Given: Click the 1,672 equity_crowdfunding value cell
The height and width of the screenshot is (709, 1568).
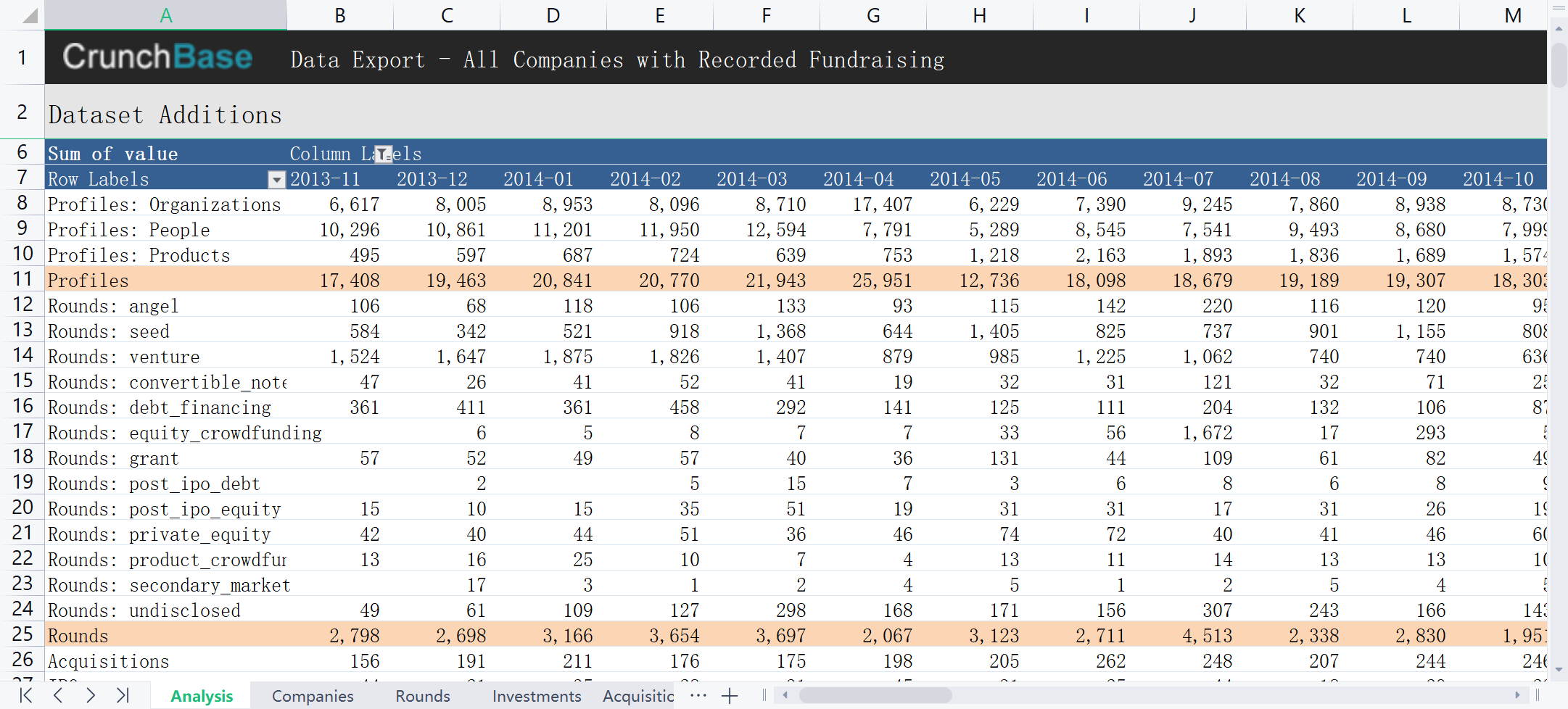Looking at the screenshot, I should pos(1193,433).
